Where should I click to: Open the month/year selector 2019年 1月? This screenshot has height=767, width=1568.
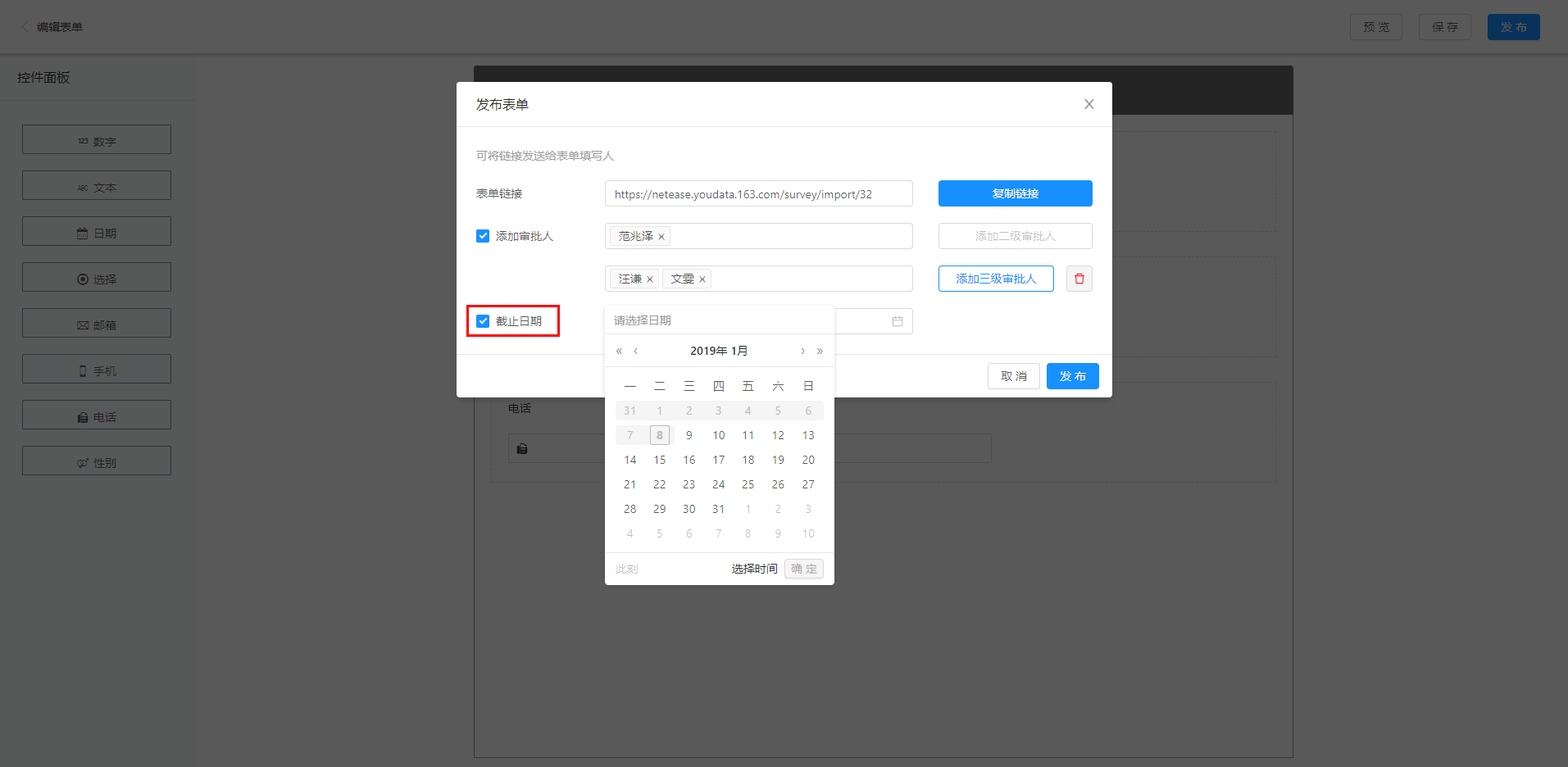tap(719, 351)
